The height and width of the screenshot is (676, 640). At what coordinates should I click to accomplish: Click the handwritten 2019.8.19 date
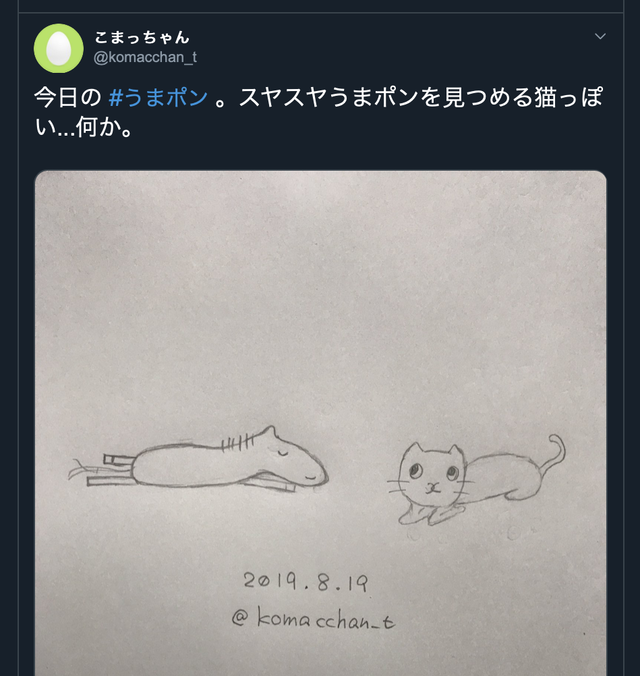click(305, 581)
